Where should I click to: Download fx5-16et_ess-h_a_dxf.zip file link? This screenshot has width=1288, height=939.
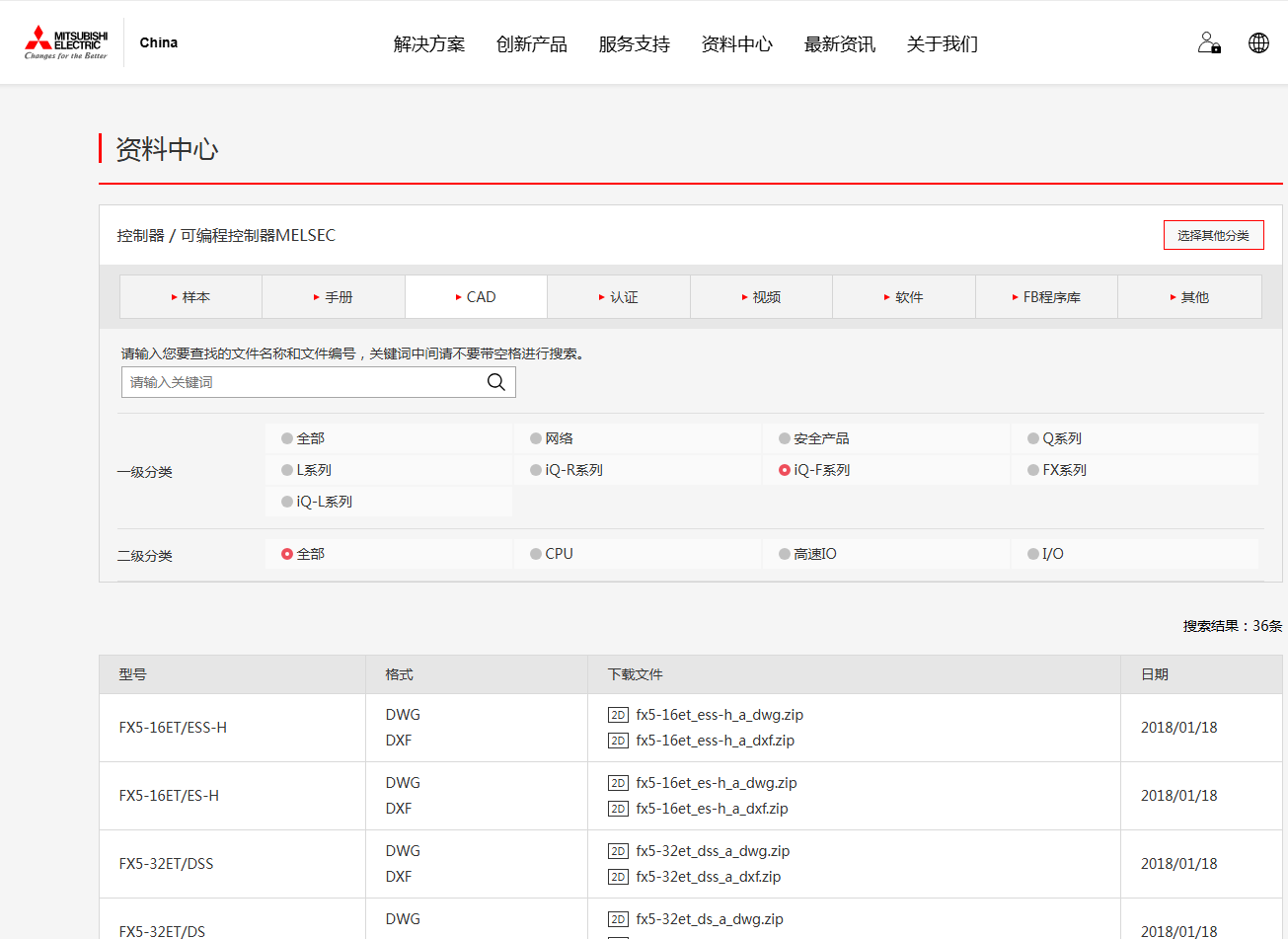point(715,742)
